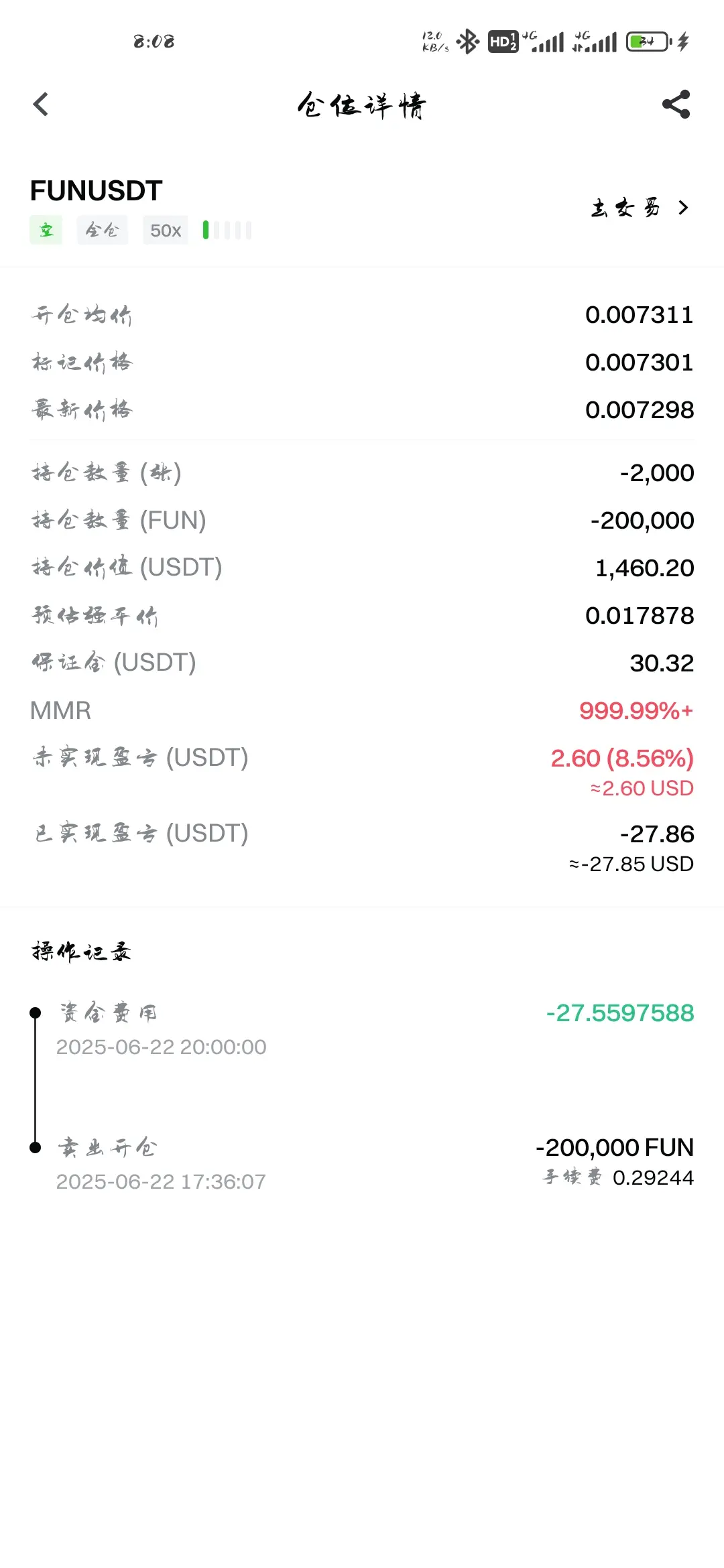
Task: Select the funding fee record dated 20:00:00
Action: (362, 1029)
